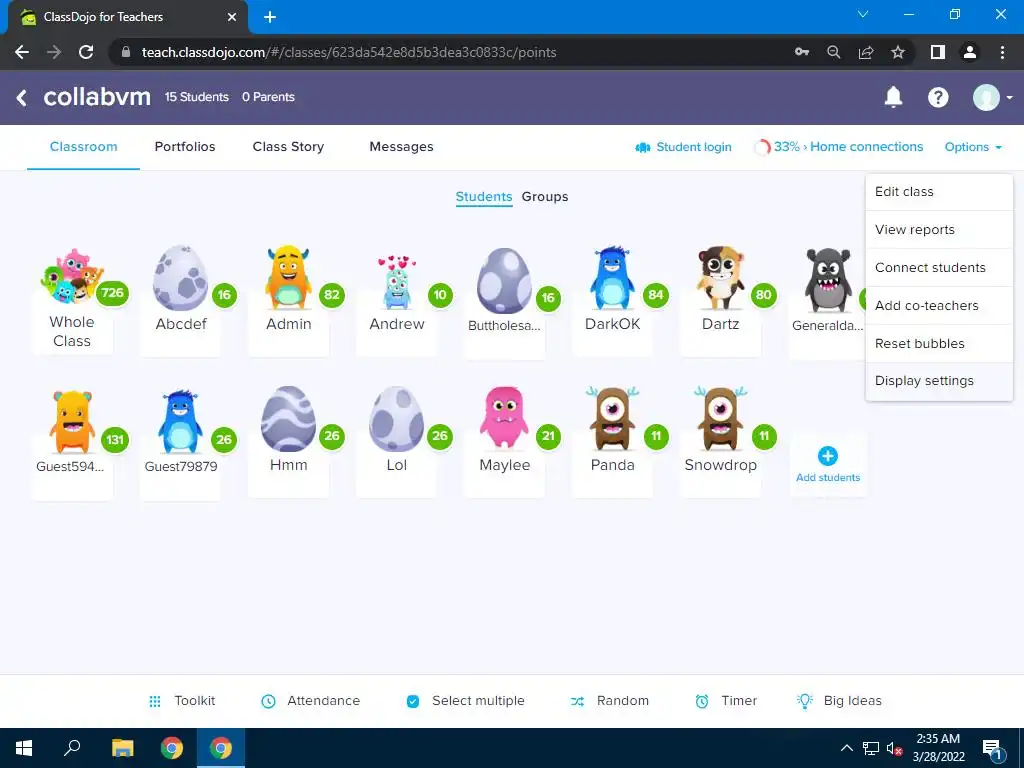Screen dimensions: 1024x768
Task: Click Hmm's striped egg avatar
Action: coord(288,419)
